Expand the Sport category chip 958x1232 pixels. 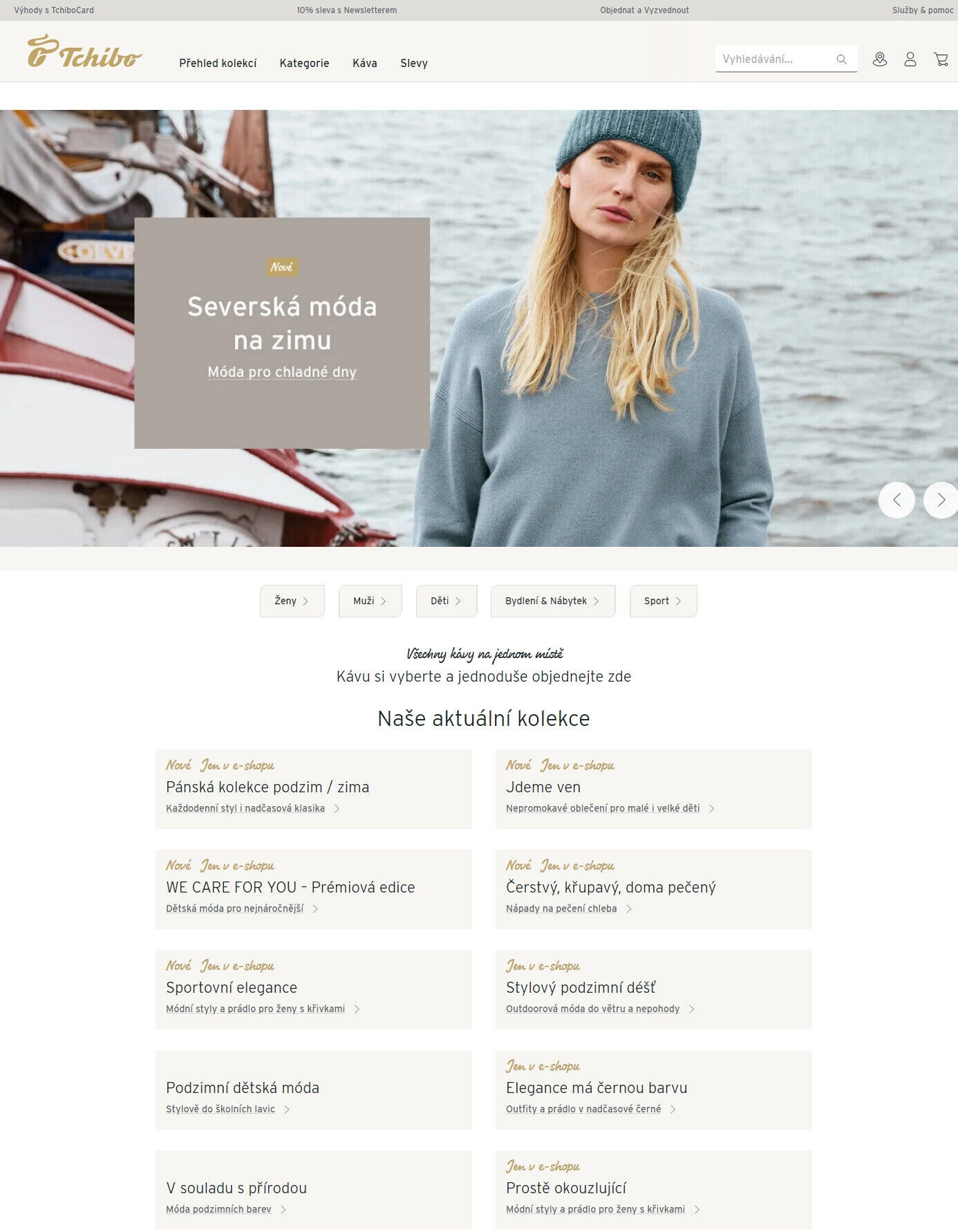pyautogui.click(x=663, y=601)
